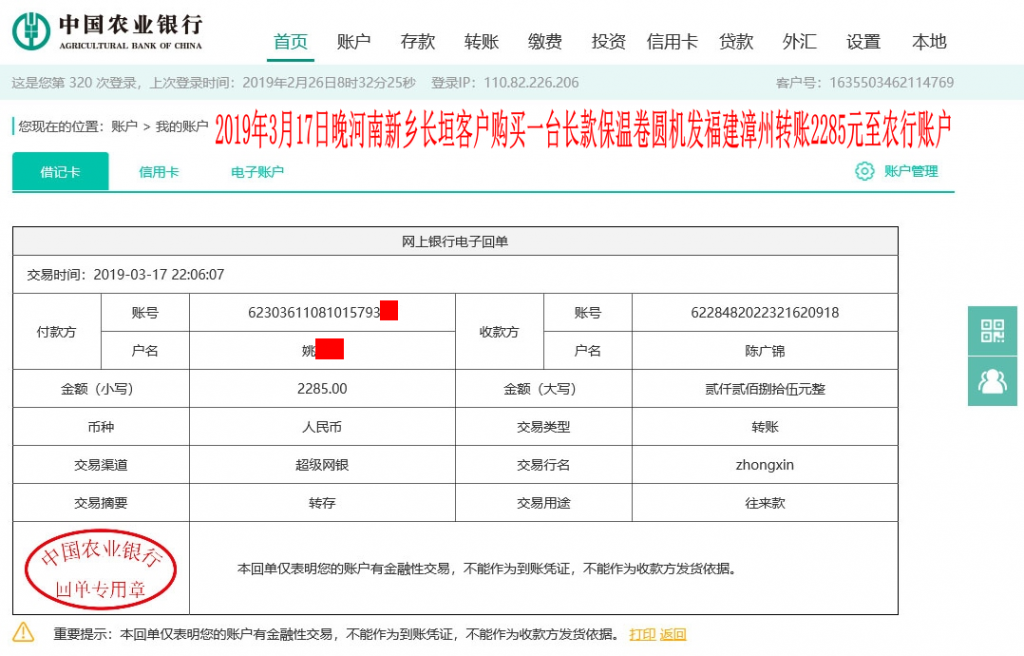This screenshot has height=656, width=1024.
Task: Click the red 回单专用章 seal stamp
Action: point(98,567)
